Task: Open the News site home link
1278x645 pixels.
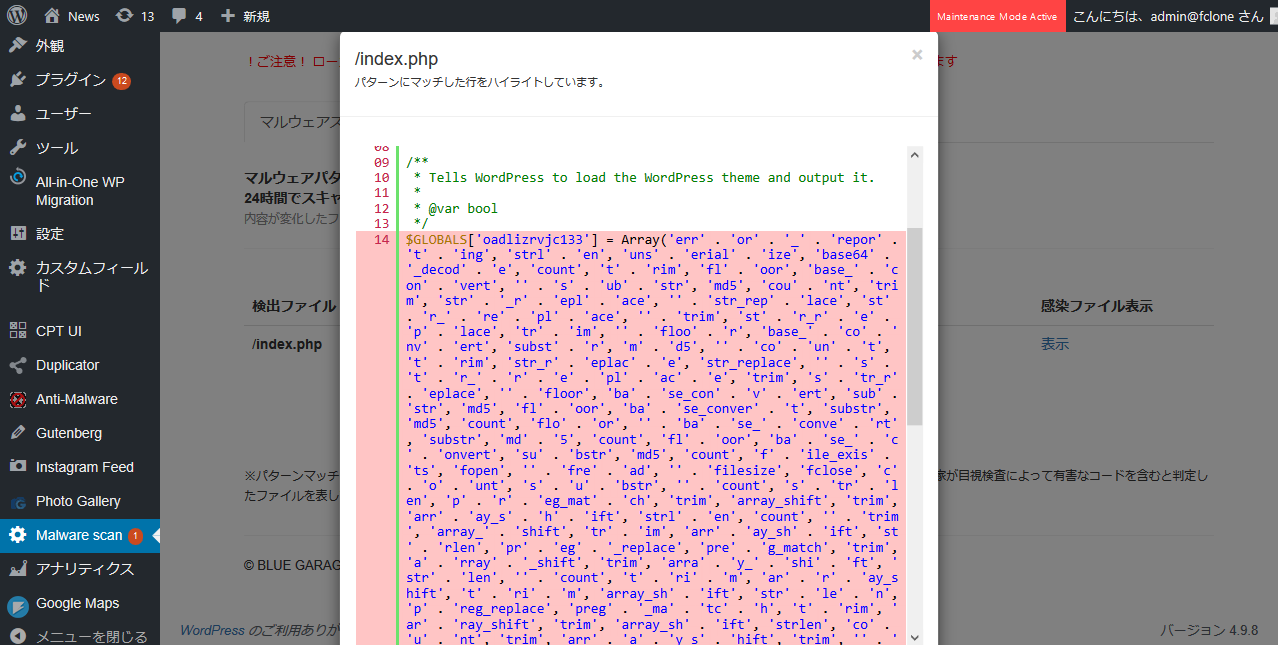Action: tap(72, 16)
